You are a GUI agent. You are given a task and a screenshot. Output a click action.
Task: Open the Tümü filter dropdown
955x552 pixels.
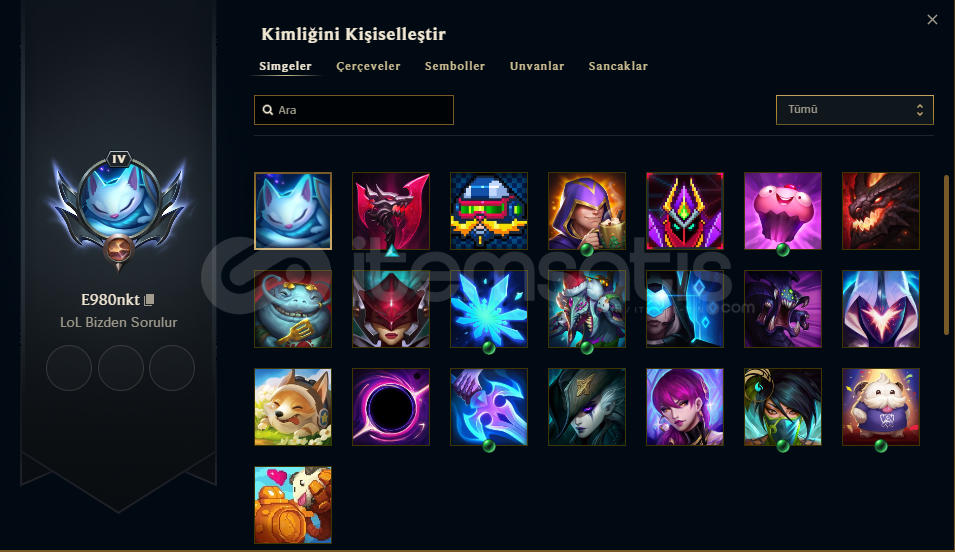pyautogui.click(x=855, y=110)
